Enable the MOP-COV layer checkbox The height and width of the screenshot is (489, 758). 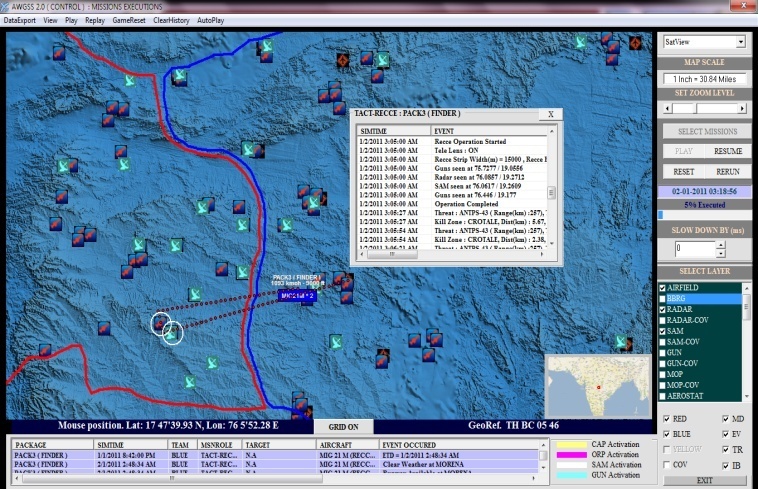pos(663,386)
